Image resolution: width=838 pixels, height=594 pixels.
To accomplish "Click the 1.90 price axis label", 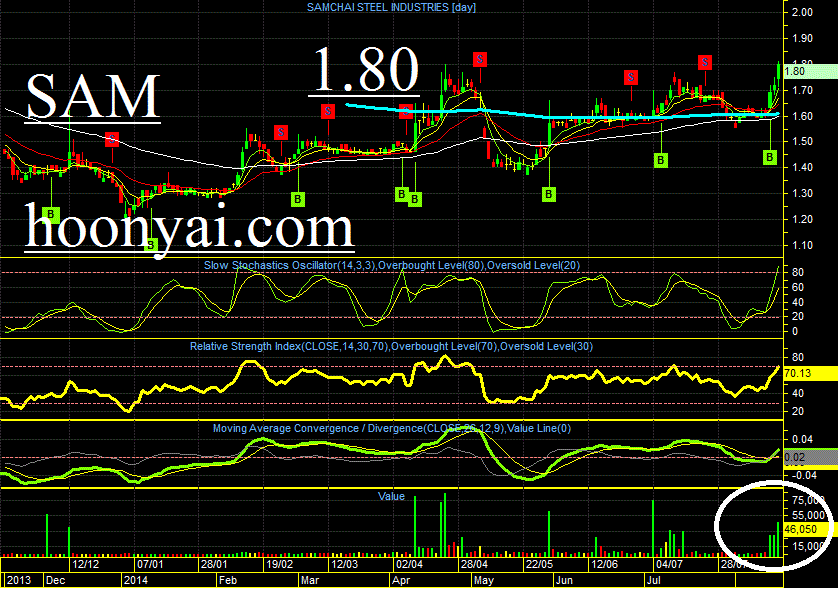I will [x=802, y=38].
